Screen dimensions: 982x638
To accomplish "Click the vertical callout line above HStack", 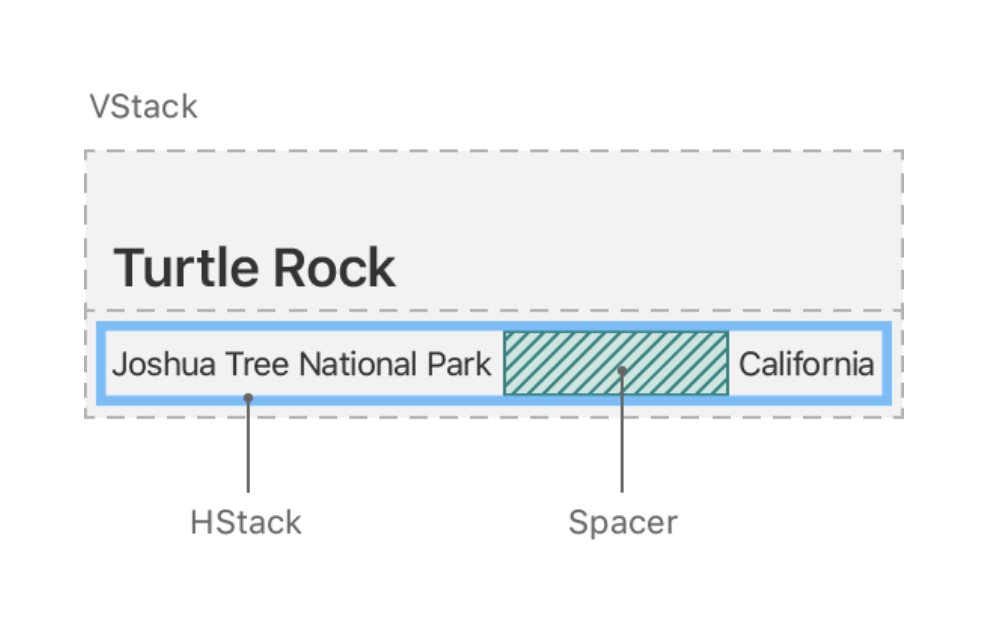I will (x=248, y=446).
